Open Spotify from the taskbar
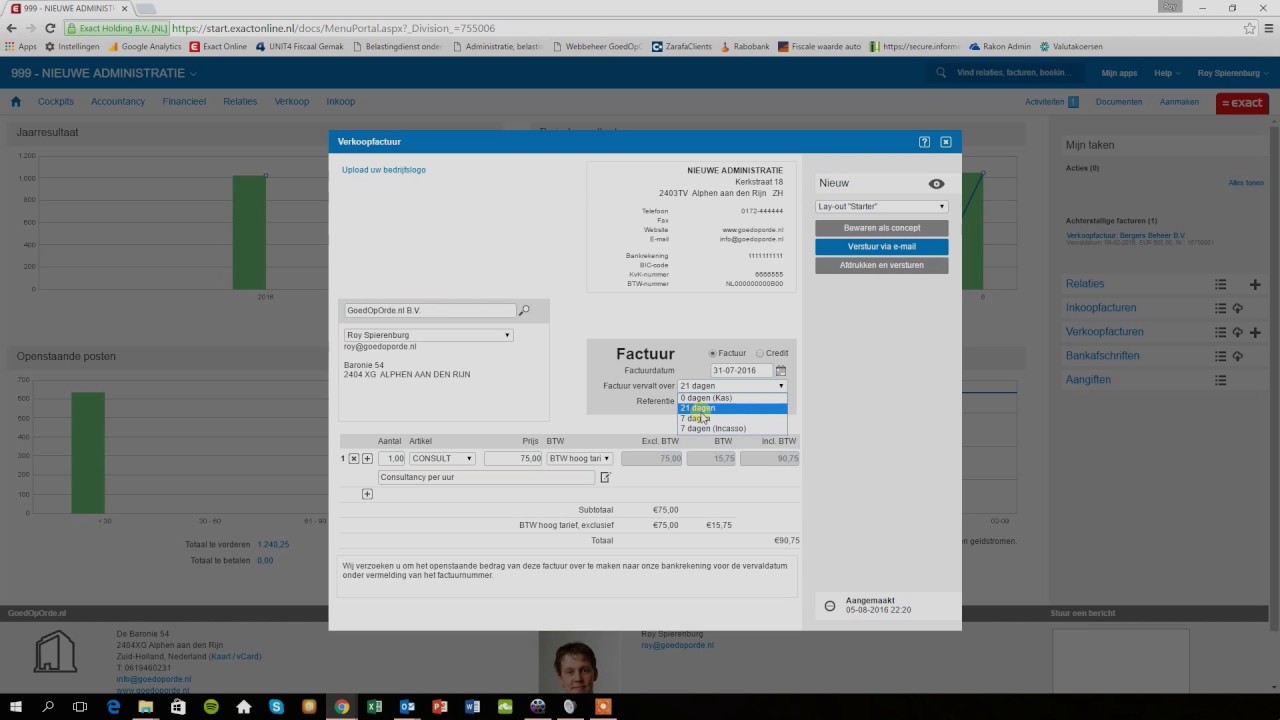The image size is (1280, 720). coord(211,706)
